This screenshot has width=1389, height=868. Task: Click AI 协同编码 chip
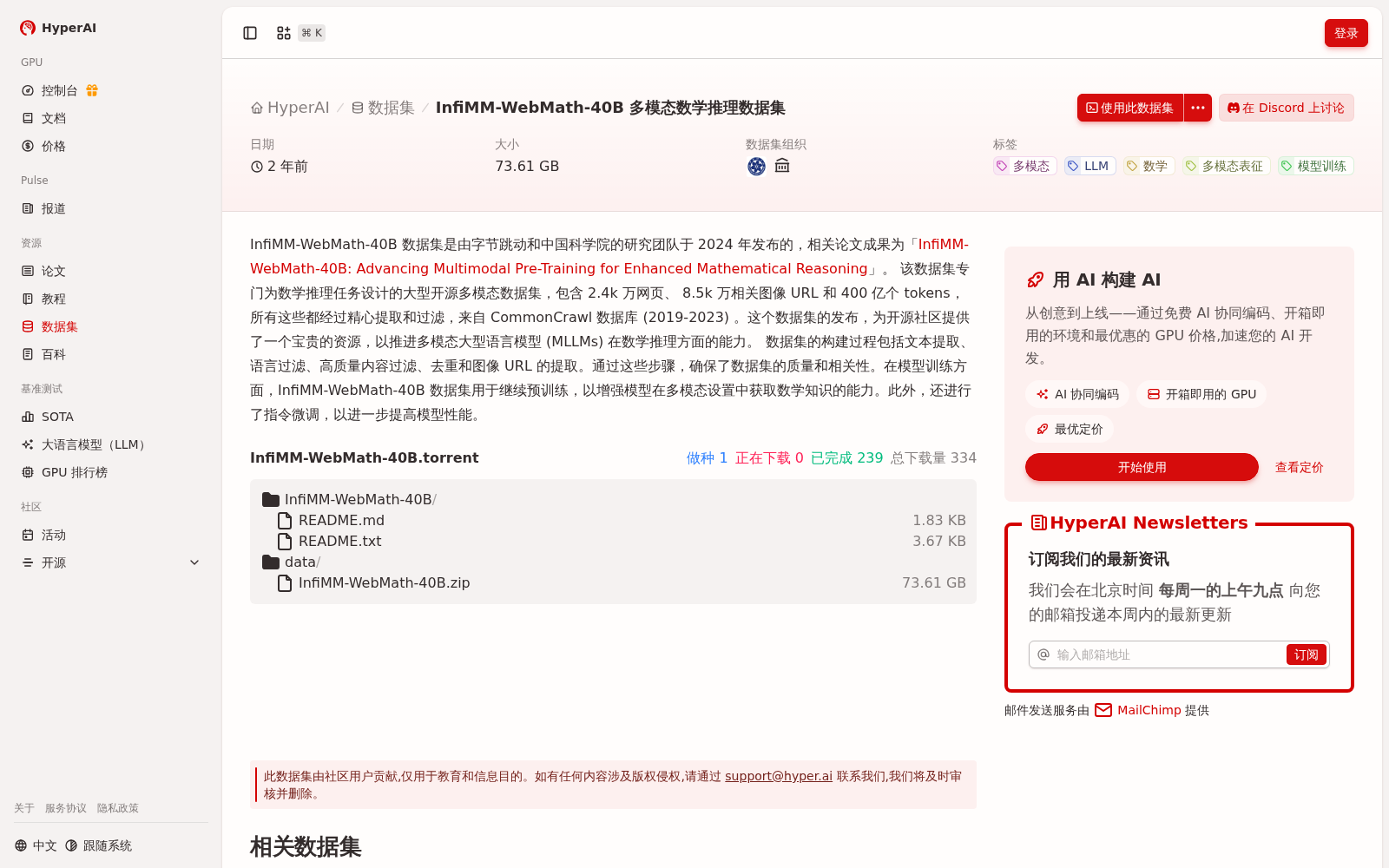point(1077,394)
